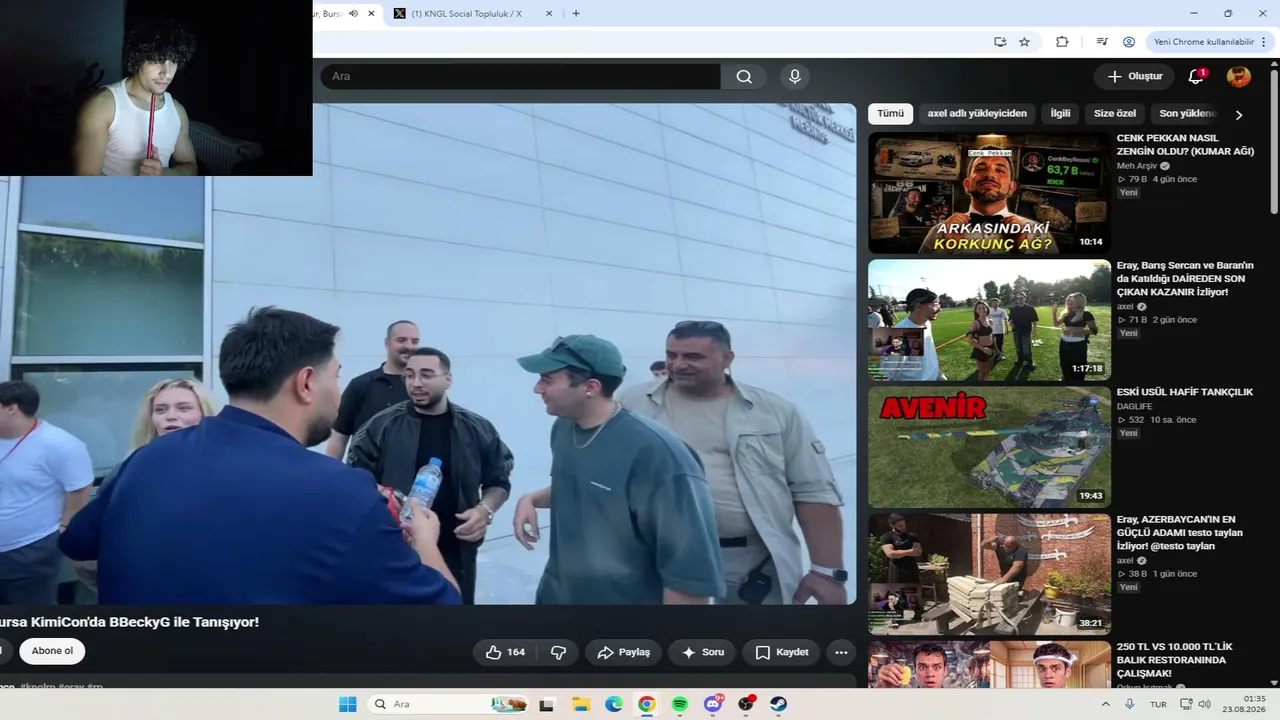This screenshot has width=1280, height=720.
Task: Go to DAGLIFE channel
Action: tap(1135, 406)
